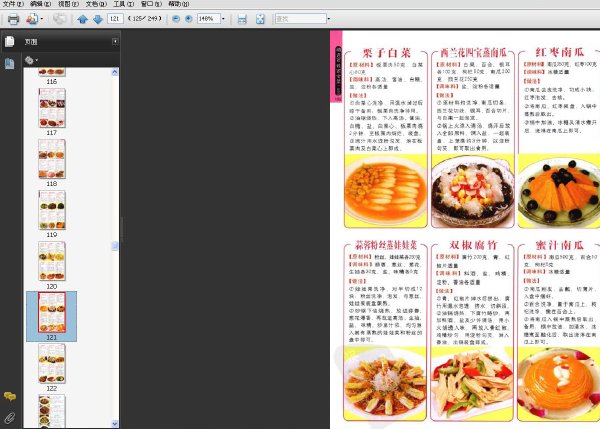Zoom out with the minus button
The height and width of the screenshot is (429, 600).
(x=176, y=18)
